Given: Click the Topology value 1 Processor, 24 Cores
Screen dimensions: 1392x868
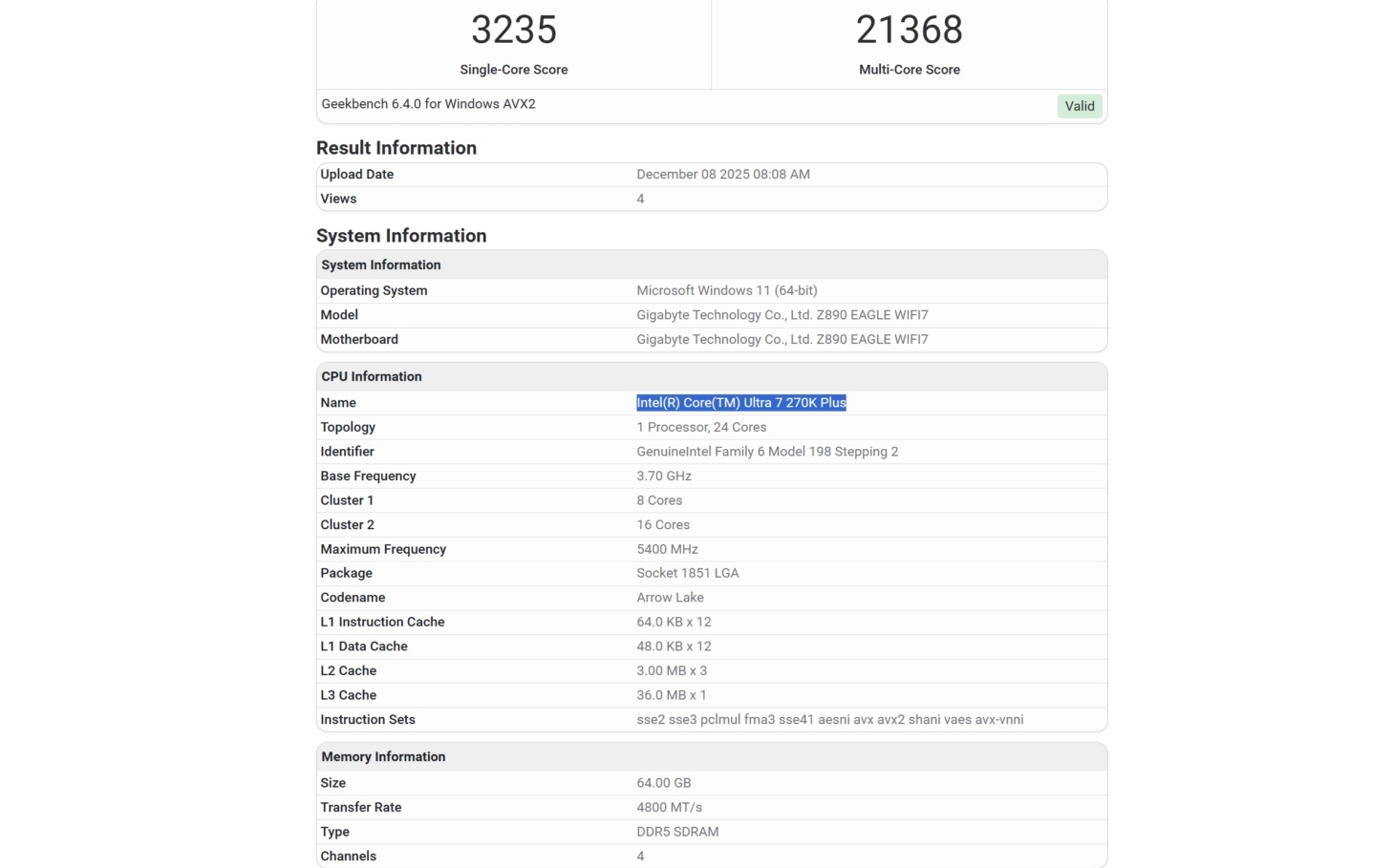Looking at the screenshot, I should click(701, 427).
